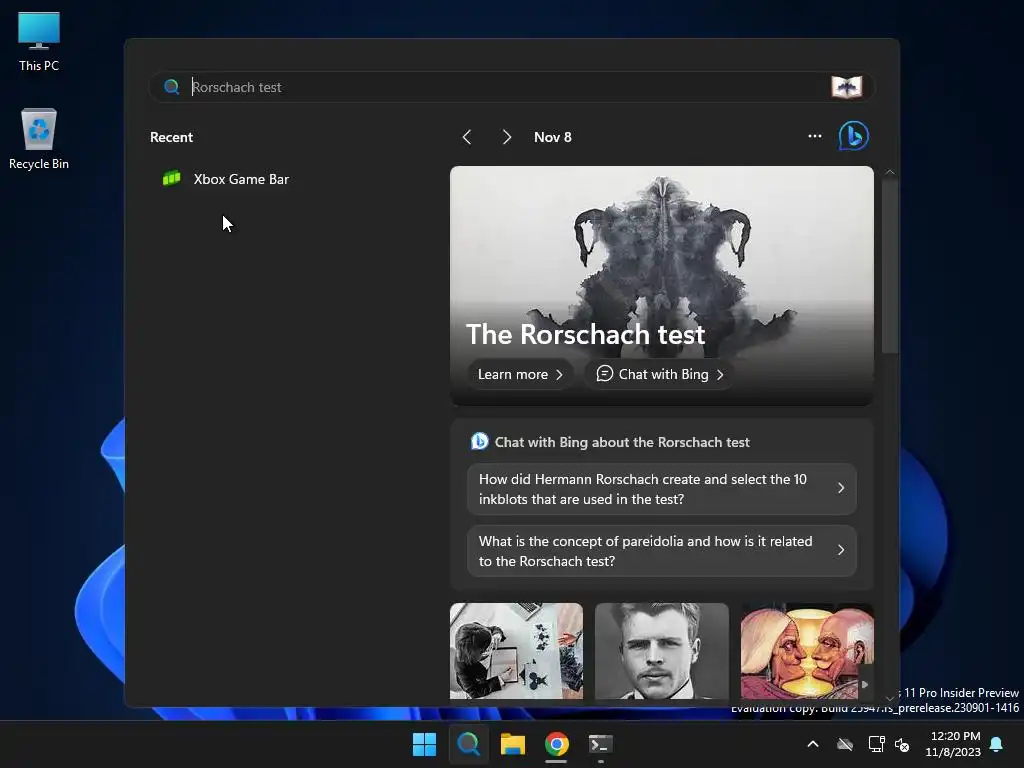Click the Recent heading text
Viewport: 1024px width, 768px height.
[x=171, y=137]
